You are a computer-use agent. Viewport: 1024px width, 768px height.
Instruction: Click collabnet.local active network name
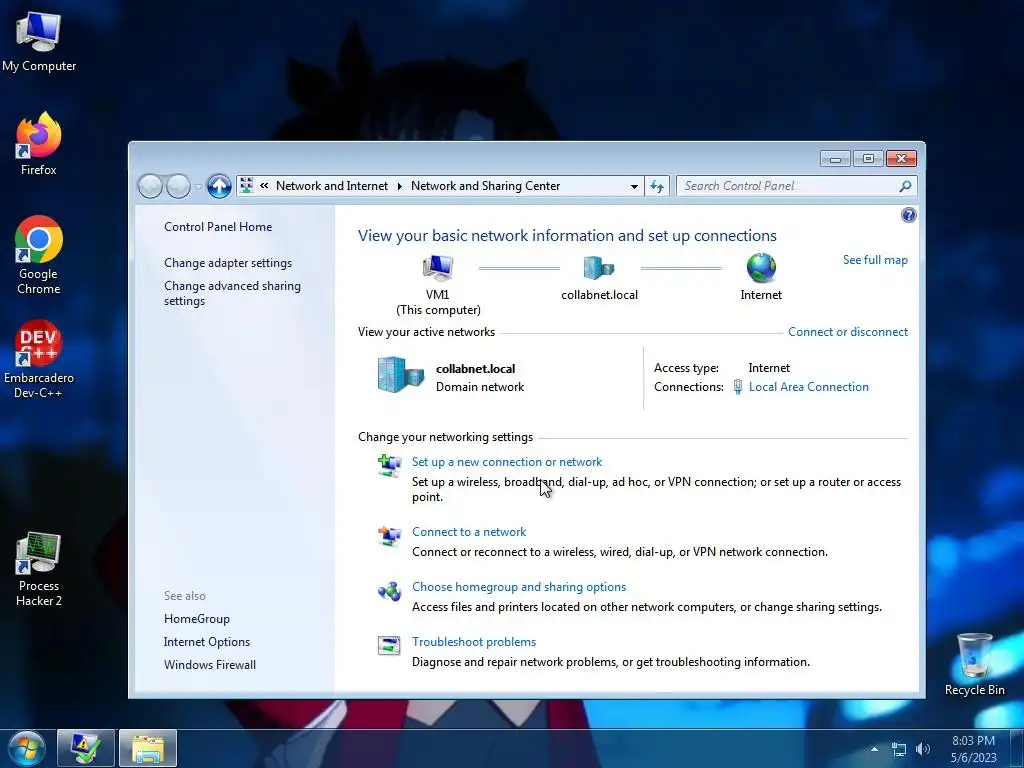pyautogui.click(x=475, y=368)
